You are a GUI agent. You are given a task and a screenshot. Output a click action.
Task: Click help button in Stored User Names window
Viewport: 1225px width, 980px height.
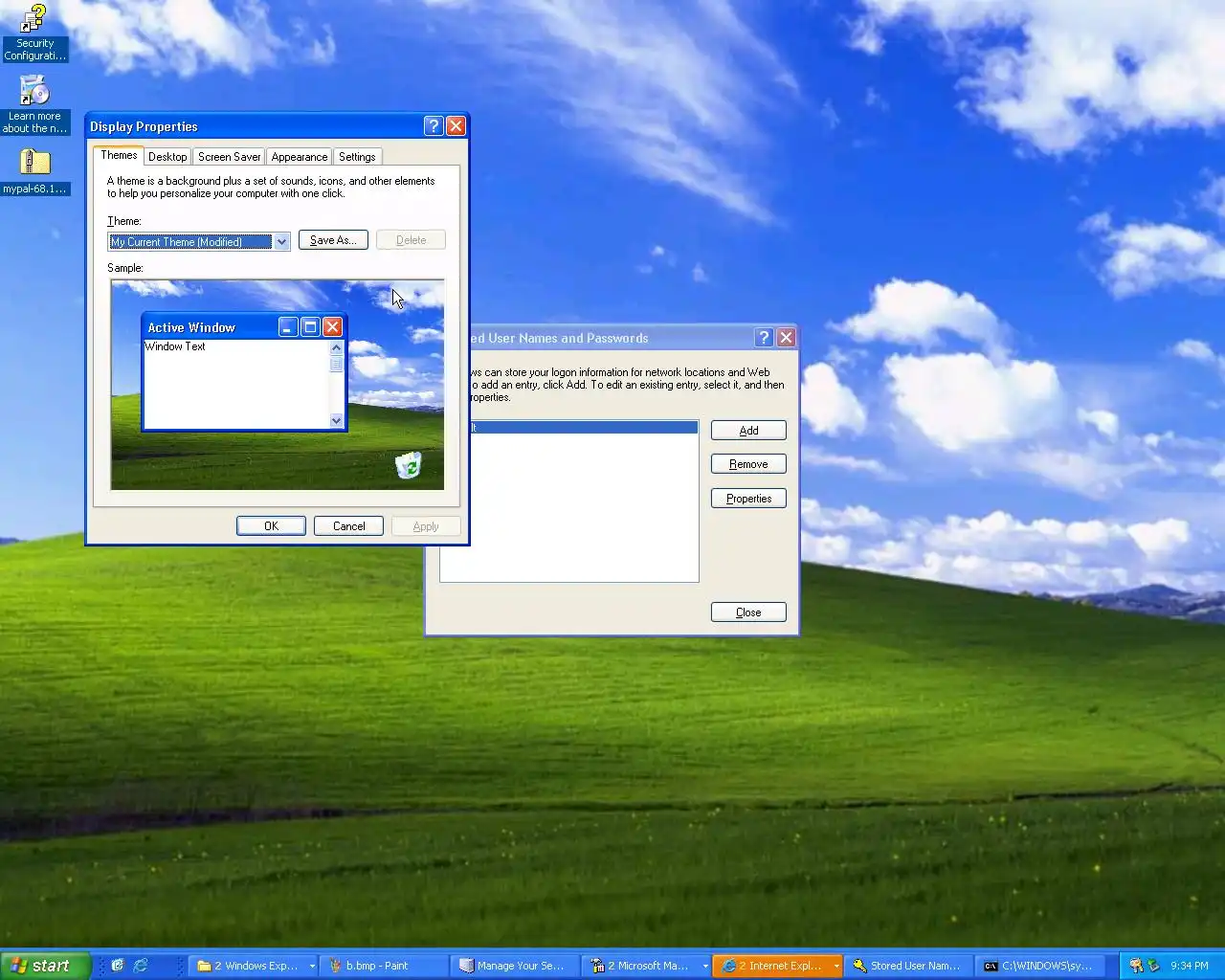(x=764, y=338)
